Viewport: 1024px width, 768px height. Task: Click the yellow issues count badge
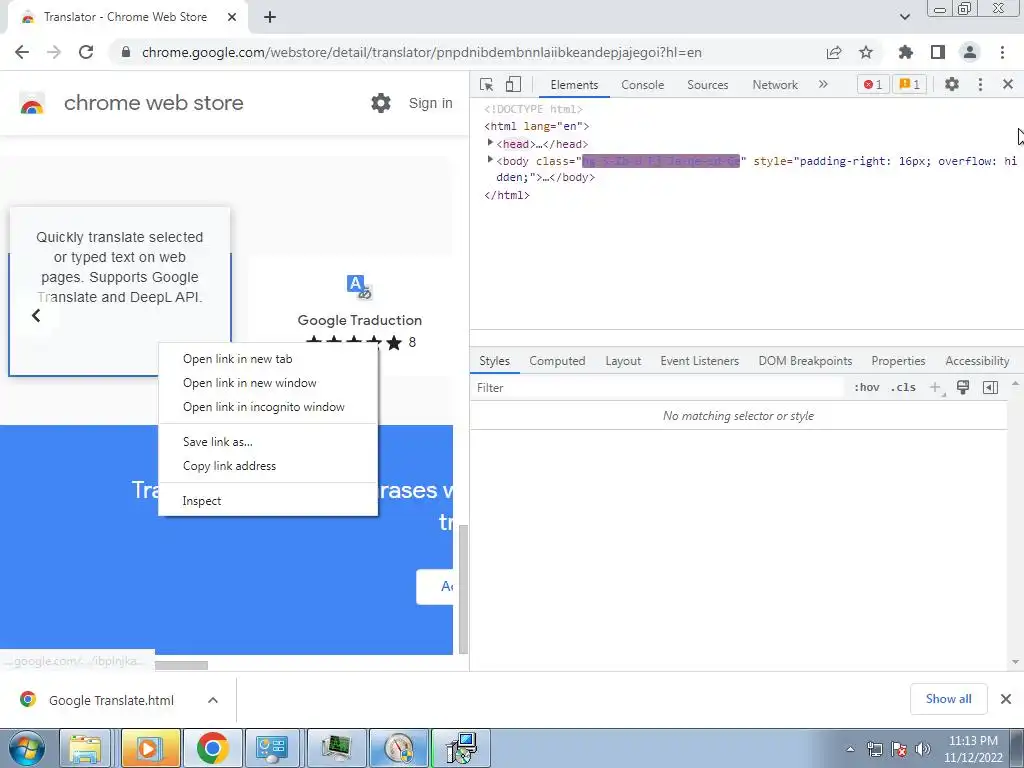910,84
